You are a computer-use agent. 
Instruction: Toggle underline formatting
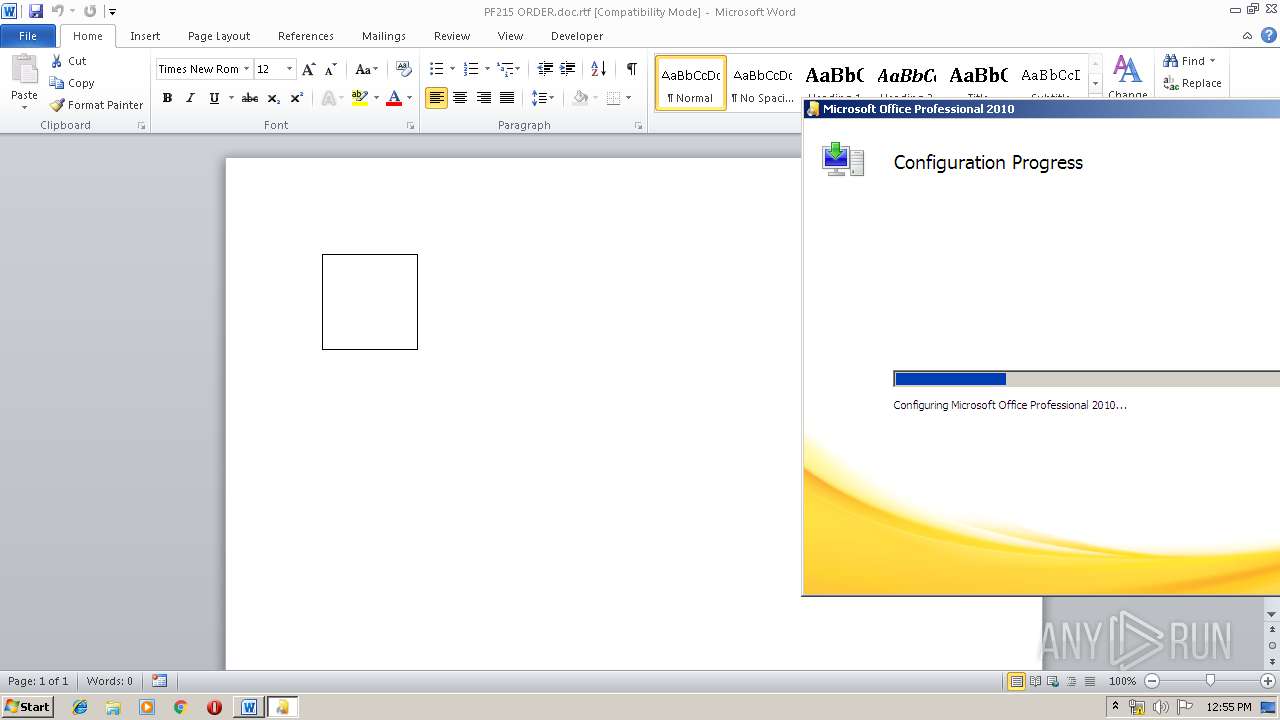click(x=214, y=98)
